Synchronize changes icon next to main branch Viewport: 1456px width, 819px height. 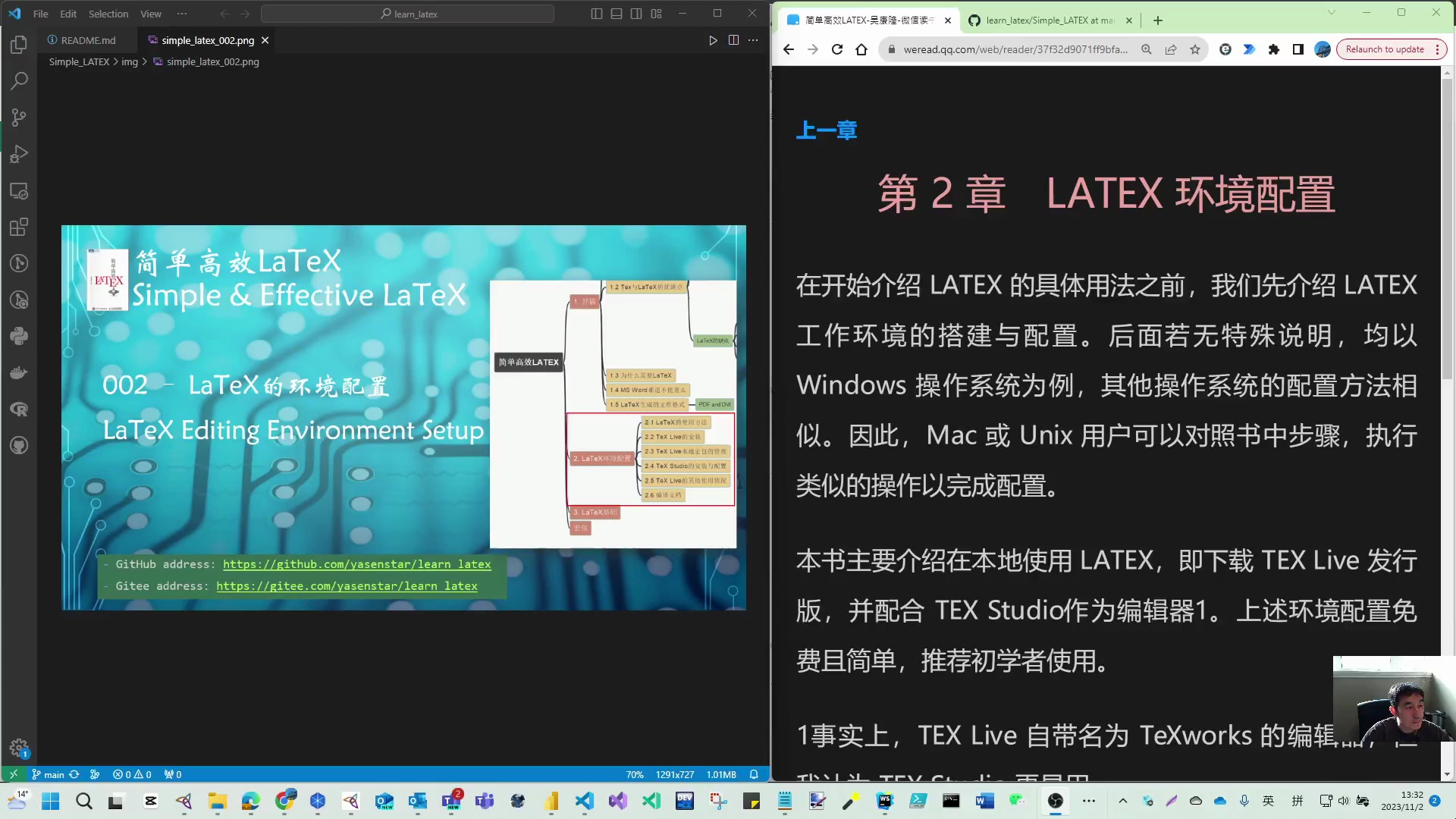pos(74,774)
